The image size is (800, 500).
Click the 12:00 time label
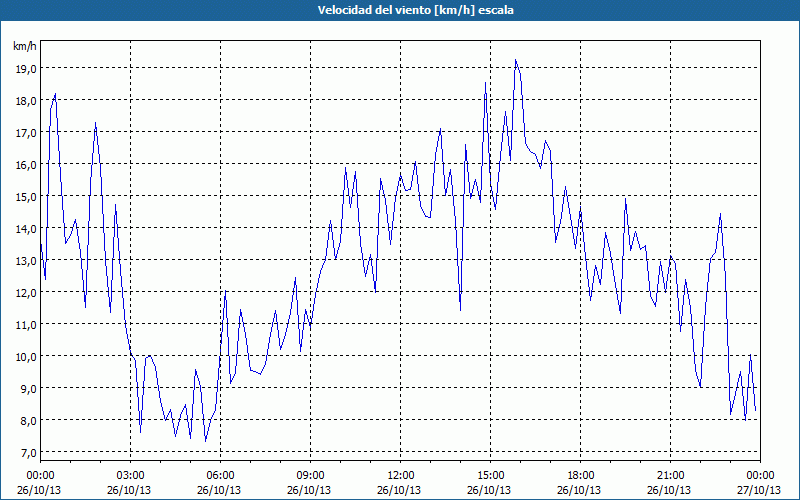click(401, 476)
